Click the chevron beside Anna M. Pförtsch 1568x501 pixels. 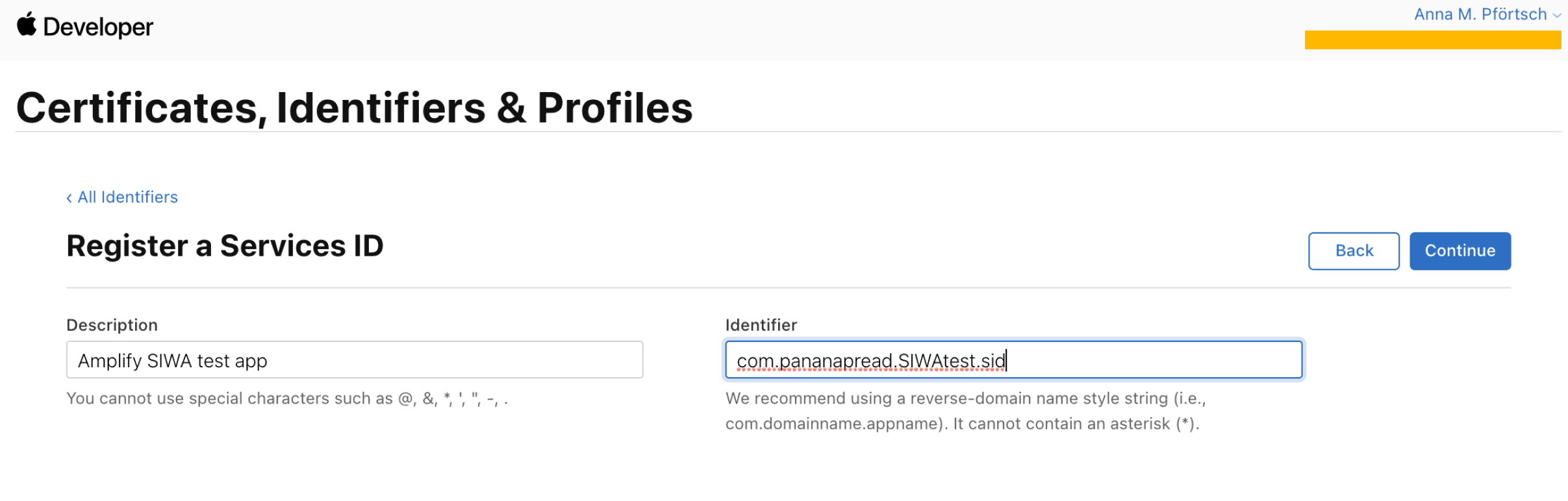(1558, 14)
